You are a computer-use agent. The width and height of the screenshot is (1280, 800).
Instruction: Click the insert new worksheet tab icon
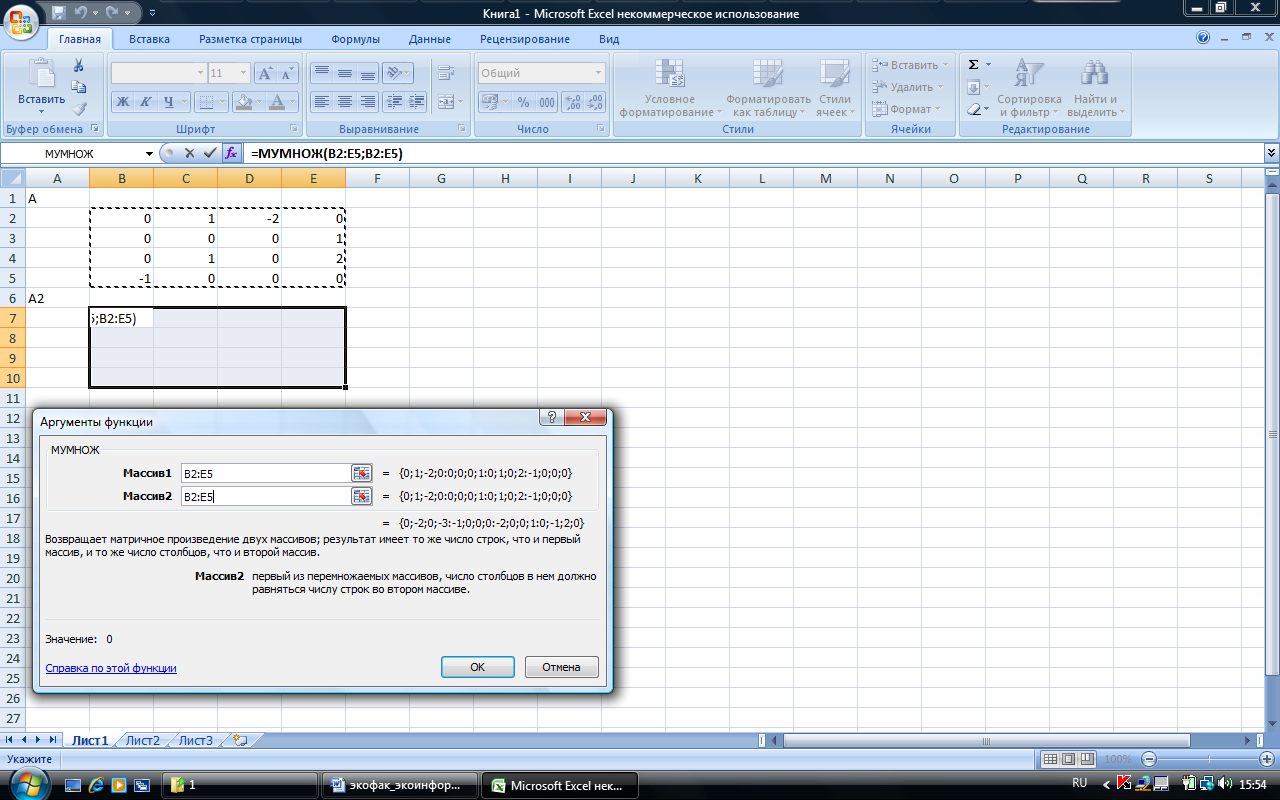coord(240,741)
